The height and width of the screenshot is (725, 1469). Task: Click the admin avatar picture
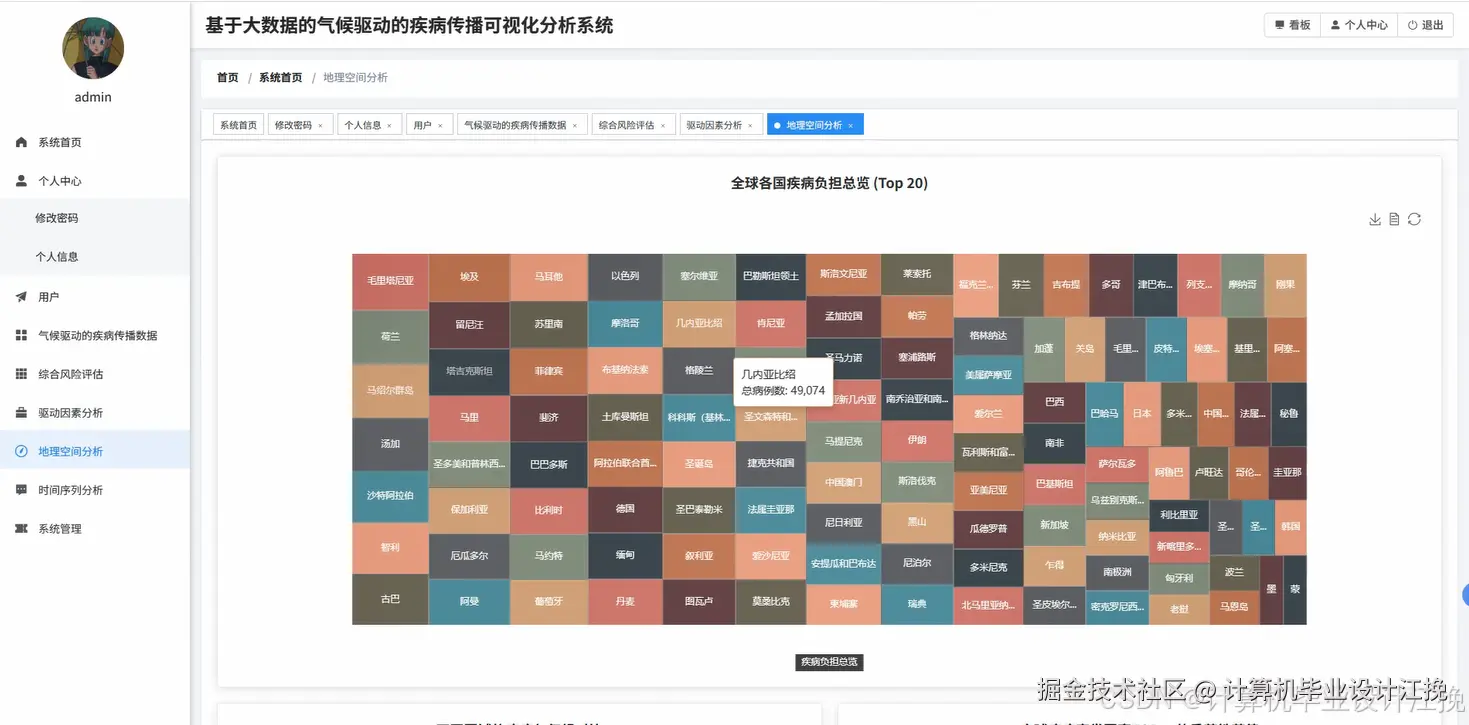[93, 49]
